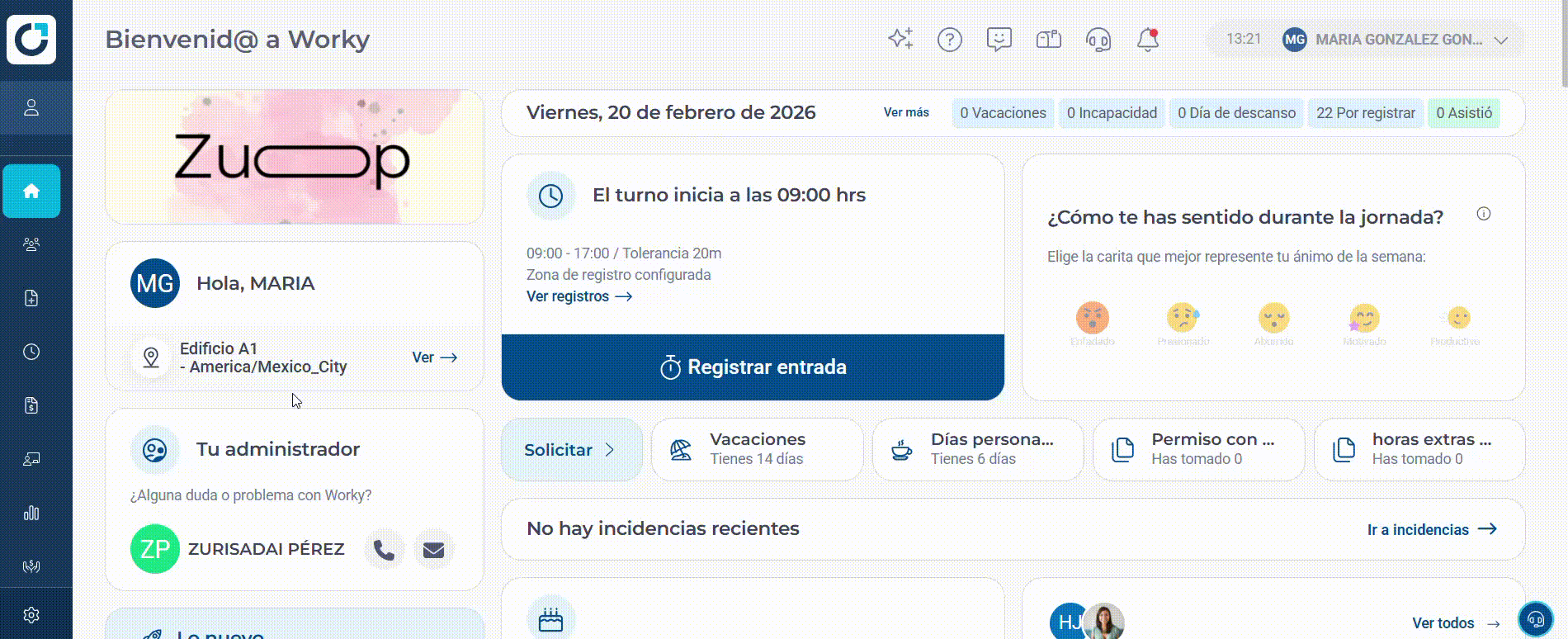
Task: Open the clock attendance icon in sidebar
Action: tap(31, 352)
